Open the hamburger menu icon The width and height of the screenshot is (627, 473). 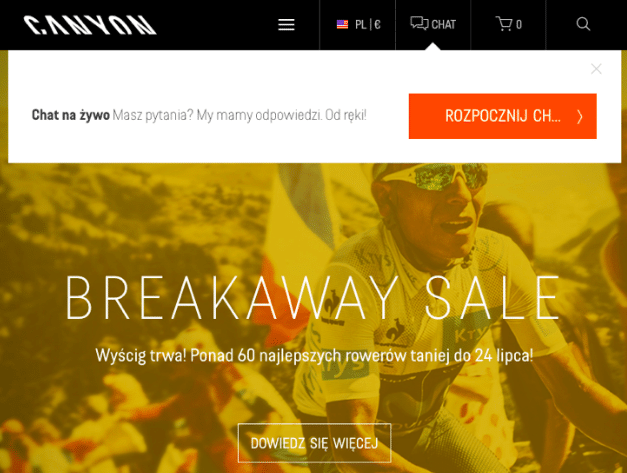pyautogui.click(x=286, y=25)
